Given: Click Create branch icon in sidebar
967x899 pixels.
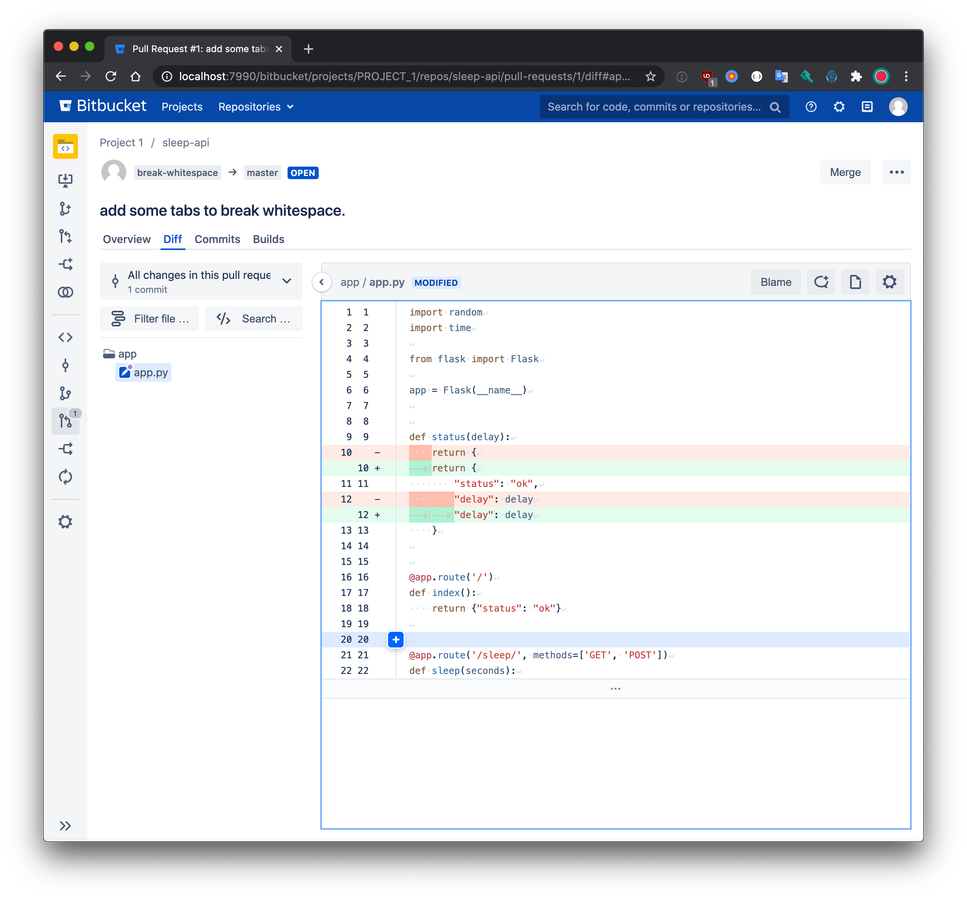Looking at the screenshot, I should pyautogui.click(x=65, y=208).
